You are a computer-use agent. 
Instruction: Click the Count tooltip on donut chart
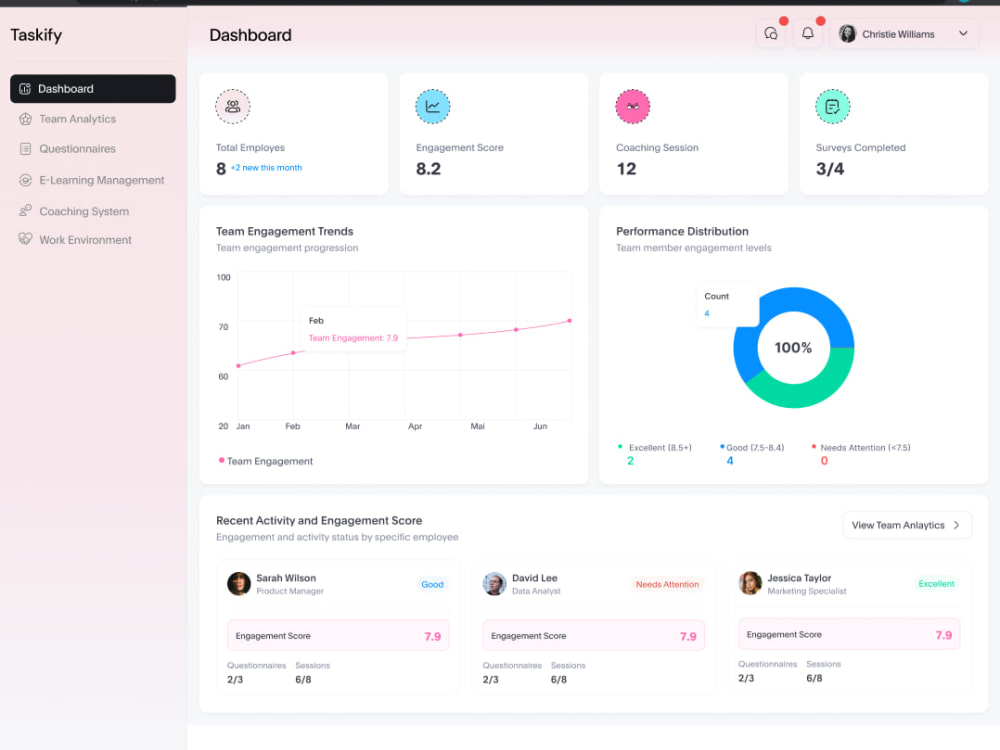tap(728, 305)
